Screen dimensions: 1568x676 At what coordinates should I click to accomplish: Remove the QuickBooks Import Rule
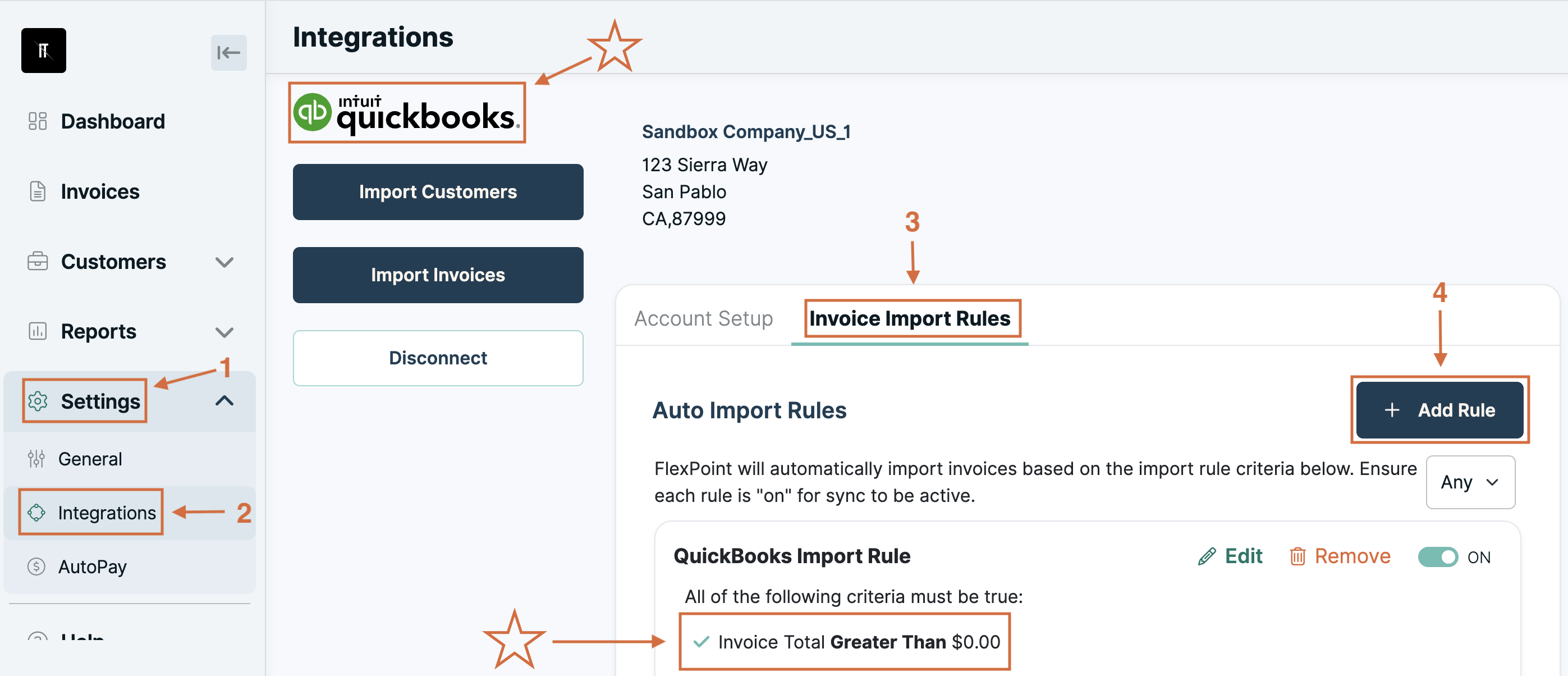pos(1340,556)
